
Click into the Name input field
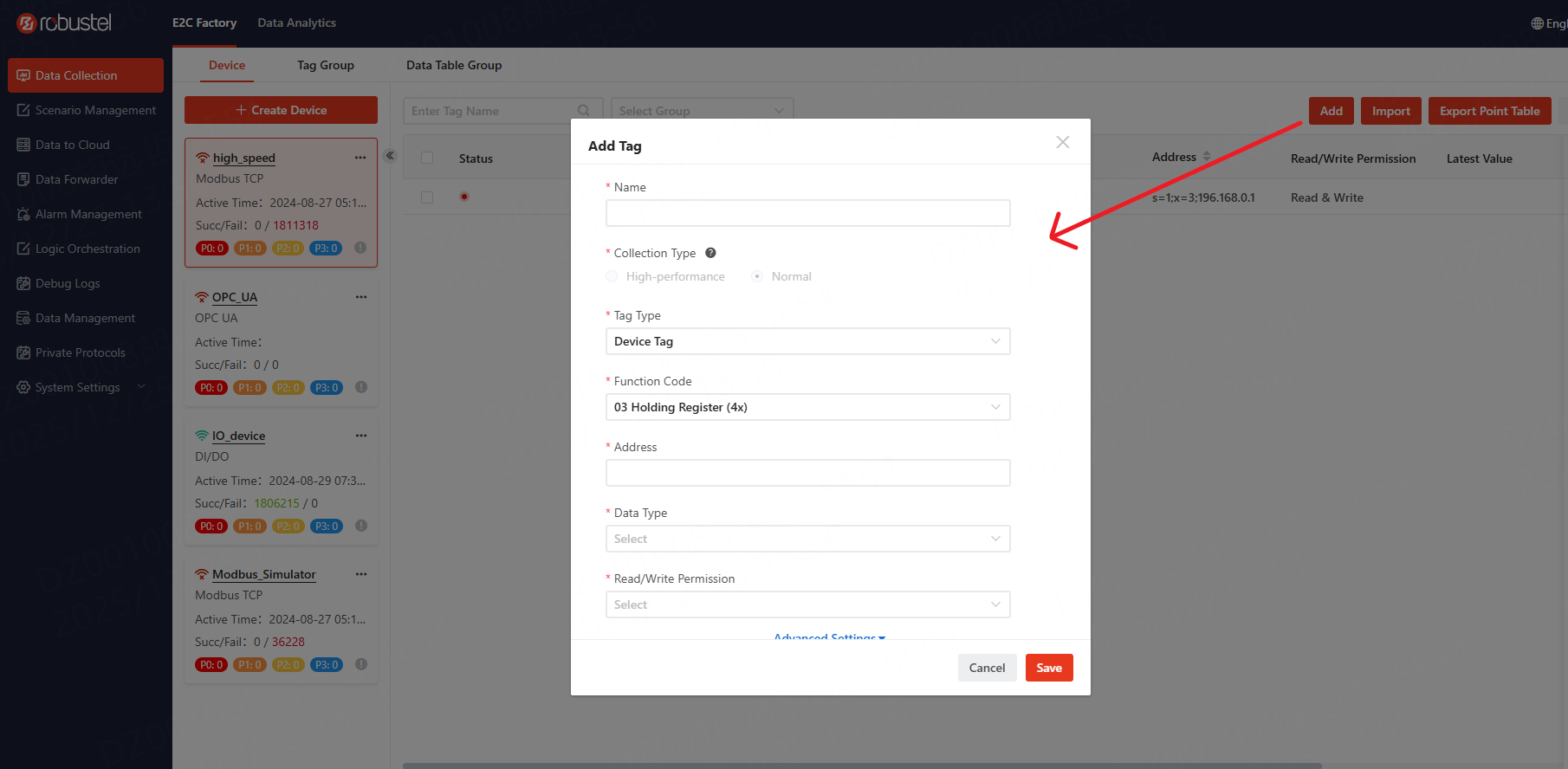coord(807,213)
